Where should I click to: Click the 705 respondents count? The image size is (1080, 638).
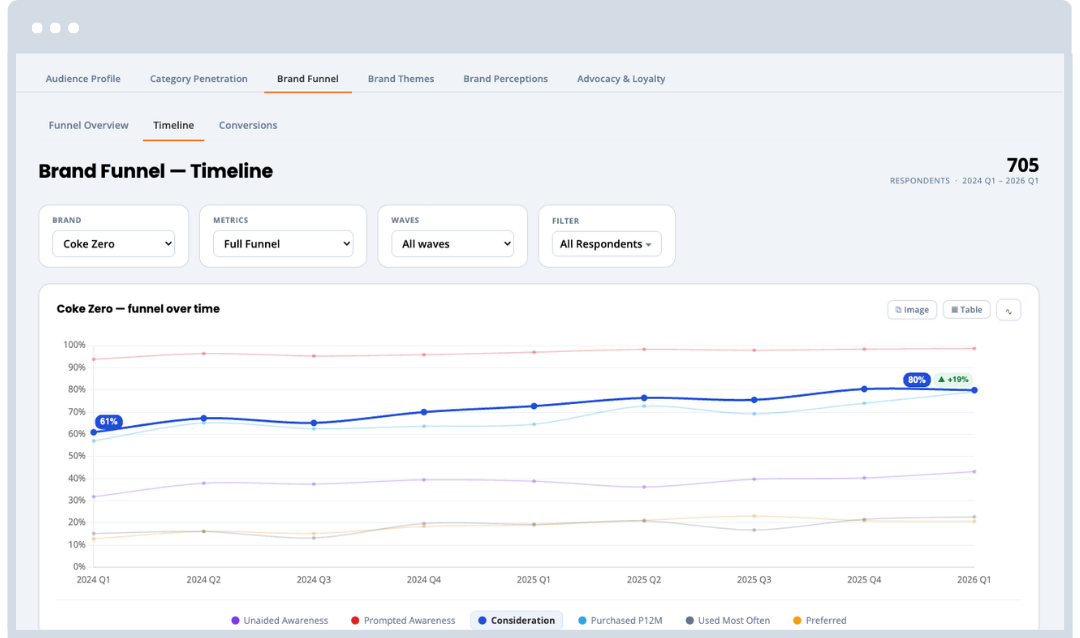coord(1022,165)
